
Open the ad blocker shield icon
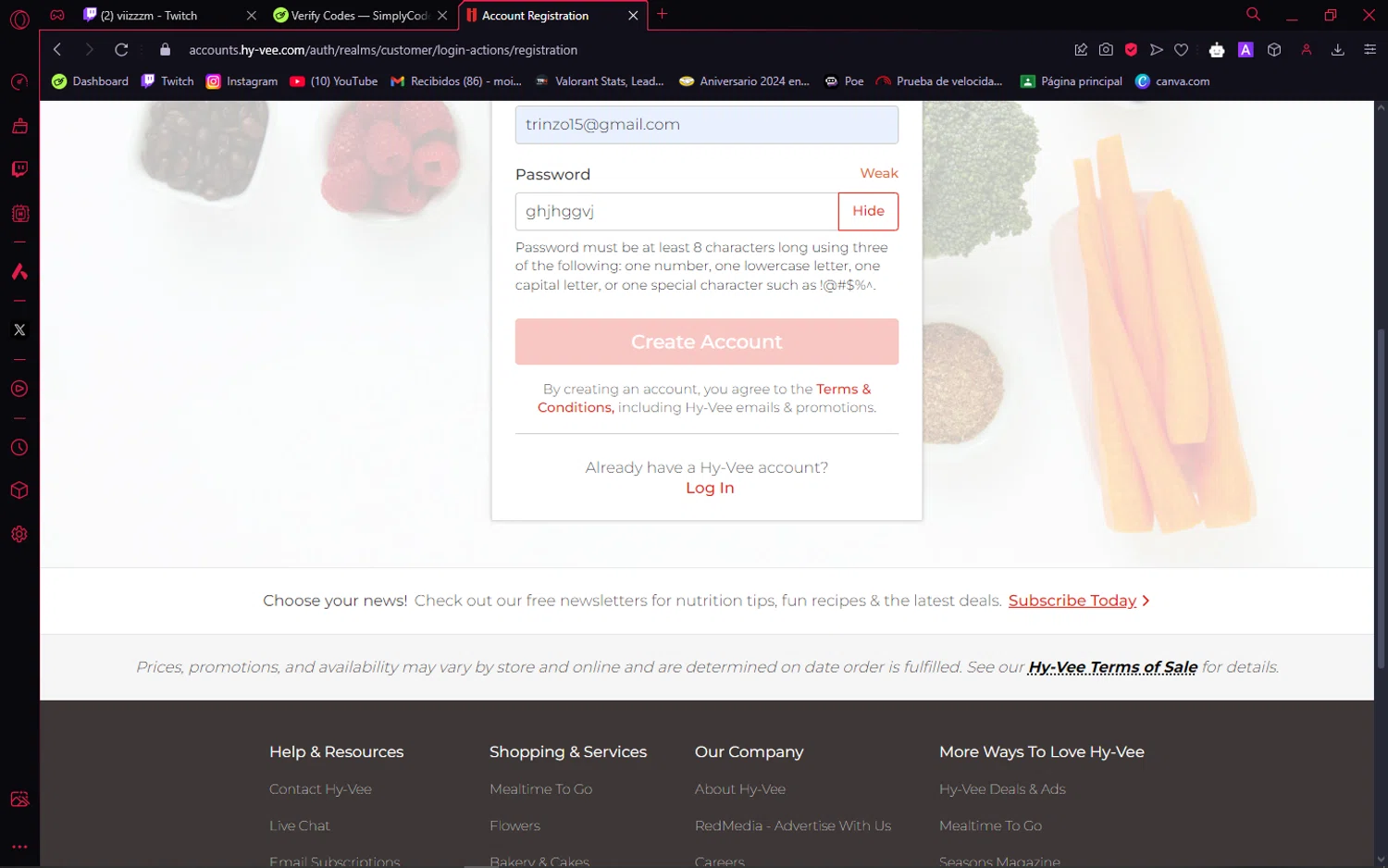coord(1131,50)
